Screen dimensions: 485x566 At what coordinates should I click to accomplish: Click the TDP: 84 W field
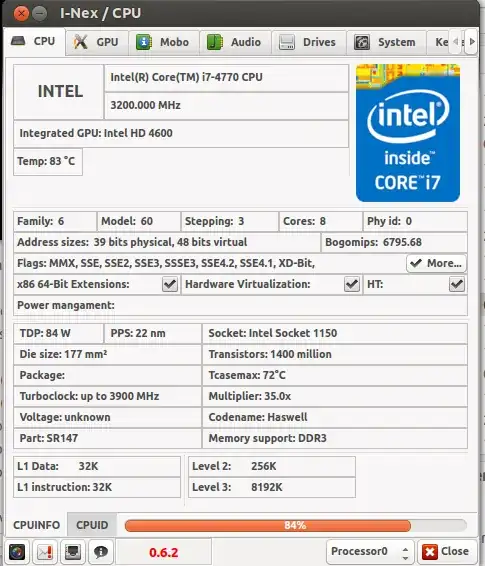coord(58,333)
